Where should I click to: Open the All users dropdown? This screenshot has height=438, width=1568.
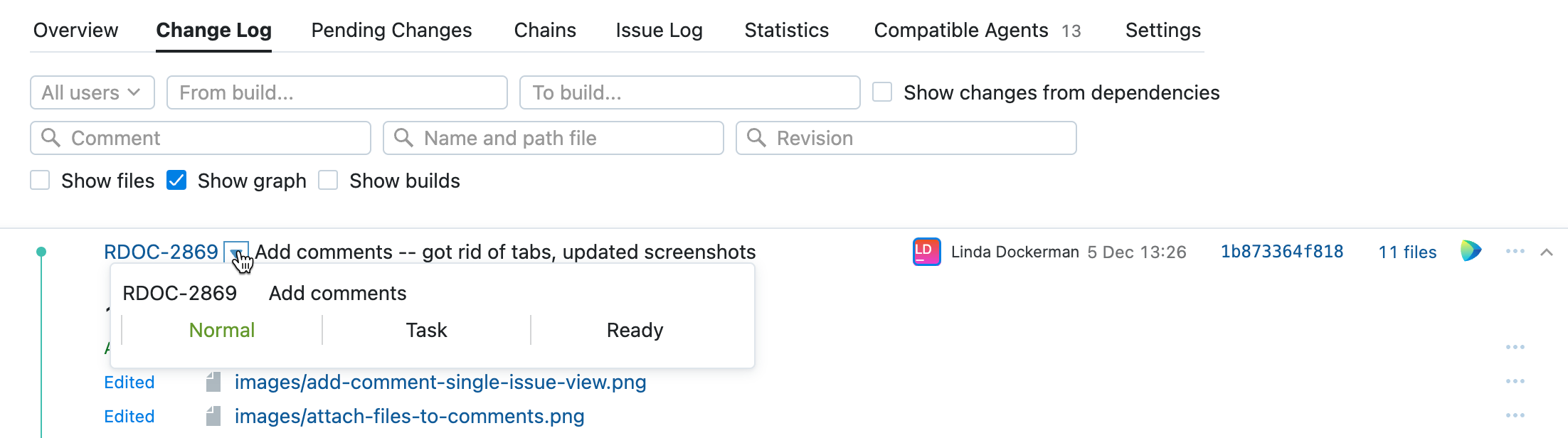point(92,92)
